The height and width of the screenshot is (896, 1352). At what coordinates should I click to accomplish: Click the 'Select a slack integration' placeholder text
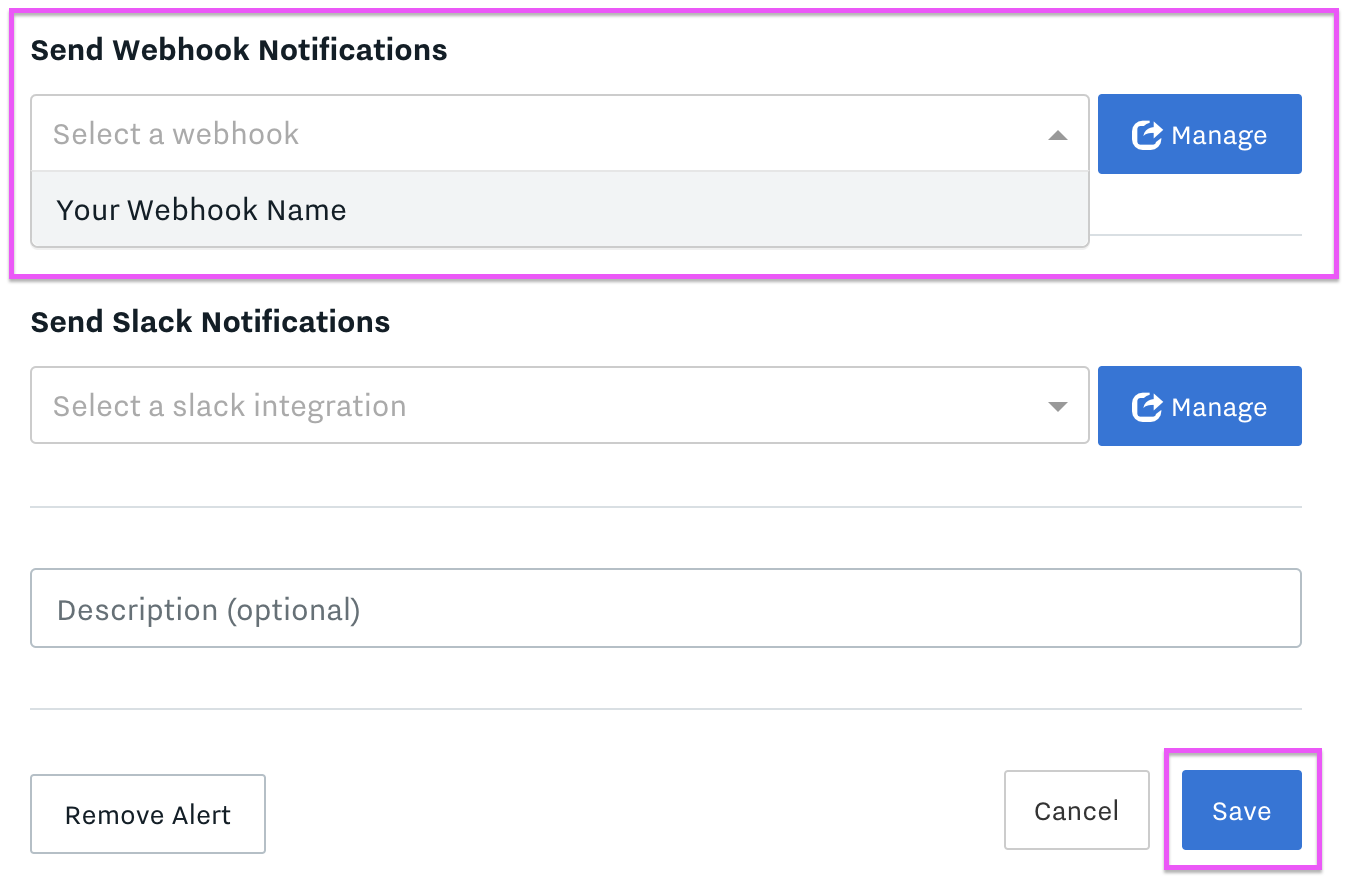[x=229, y=406]
